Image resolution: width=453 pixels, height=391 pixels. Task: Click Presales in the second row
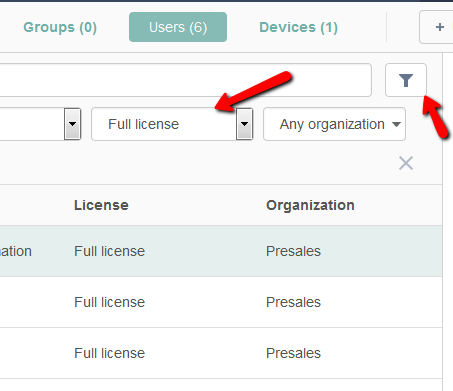coord(293,302)
